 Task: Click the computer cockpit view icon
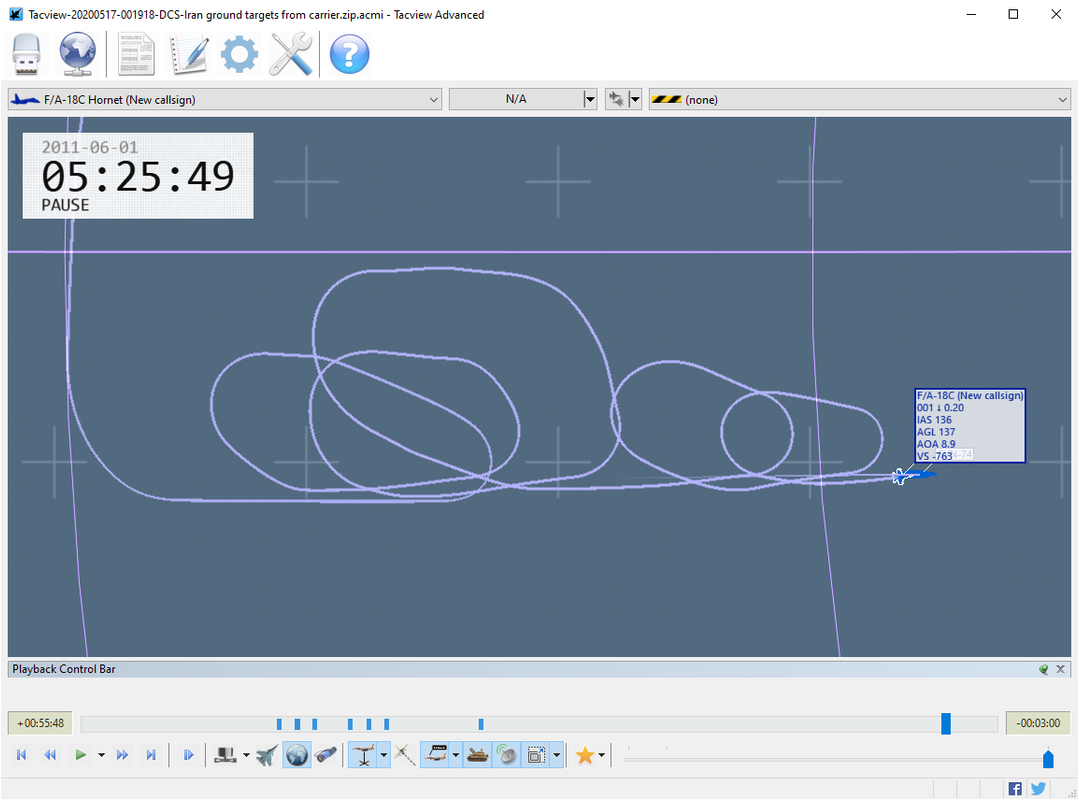coord(225,755)
